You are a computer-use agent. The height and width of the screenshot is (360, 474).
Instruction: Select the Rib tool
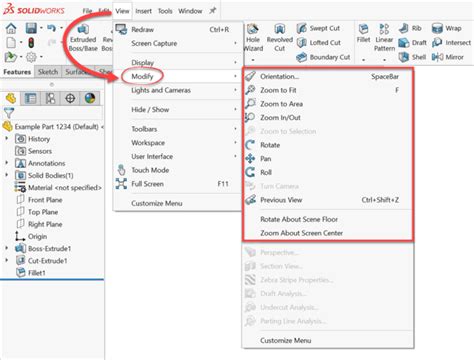[410, 28]
